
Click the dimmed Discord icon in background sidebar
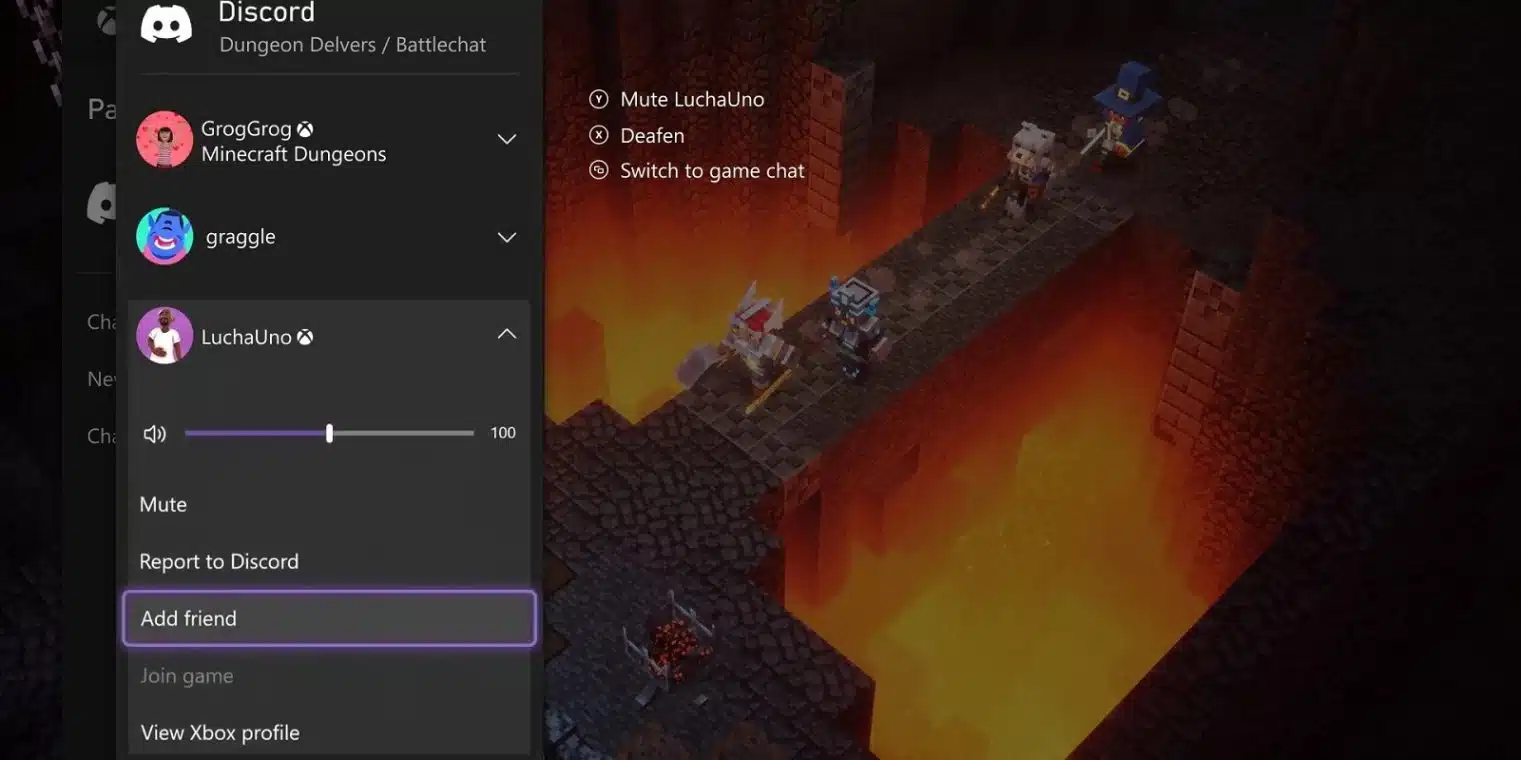(102, 203)
